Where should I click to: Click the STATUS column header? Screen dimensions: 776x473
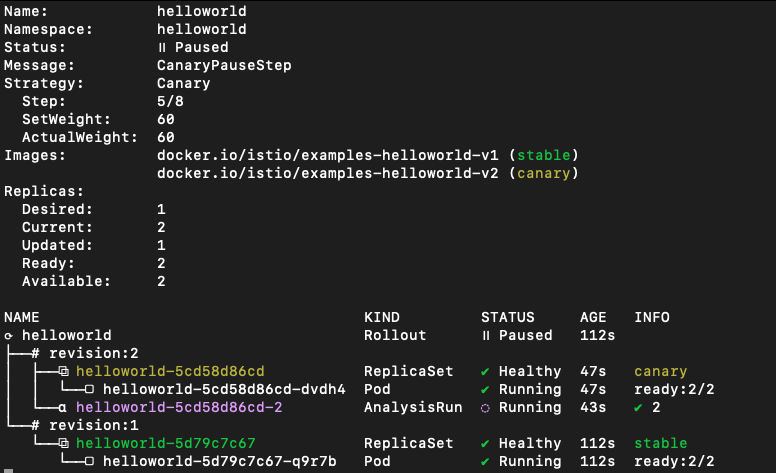click(508, 317)
